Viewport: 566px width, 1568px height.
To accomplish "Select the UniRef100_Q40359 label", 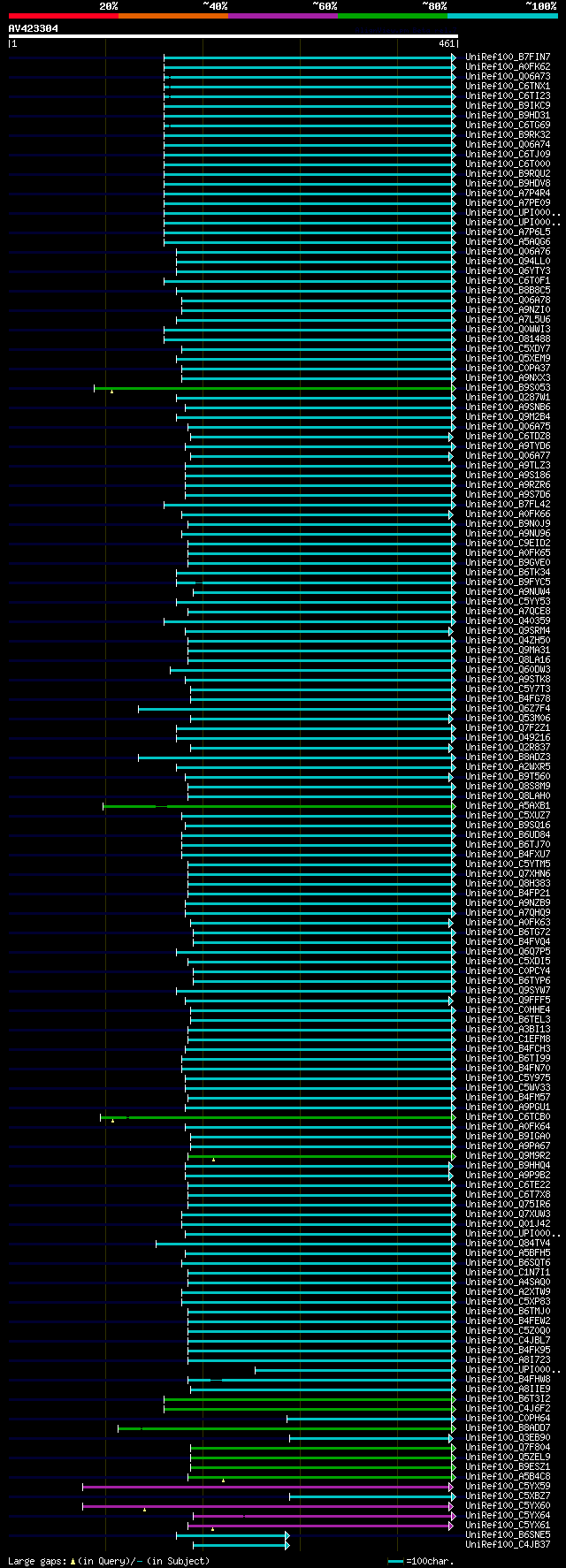I will [x=508, y=621].
